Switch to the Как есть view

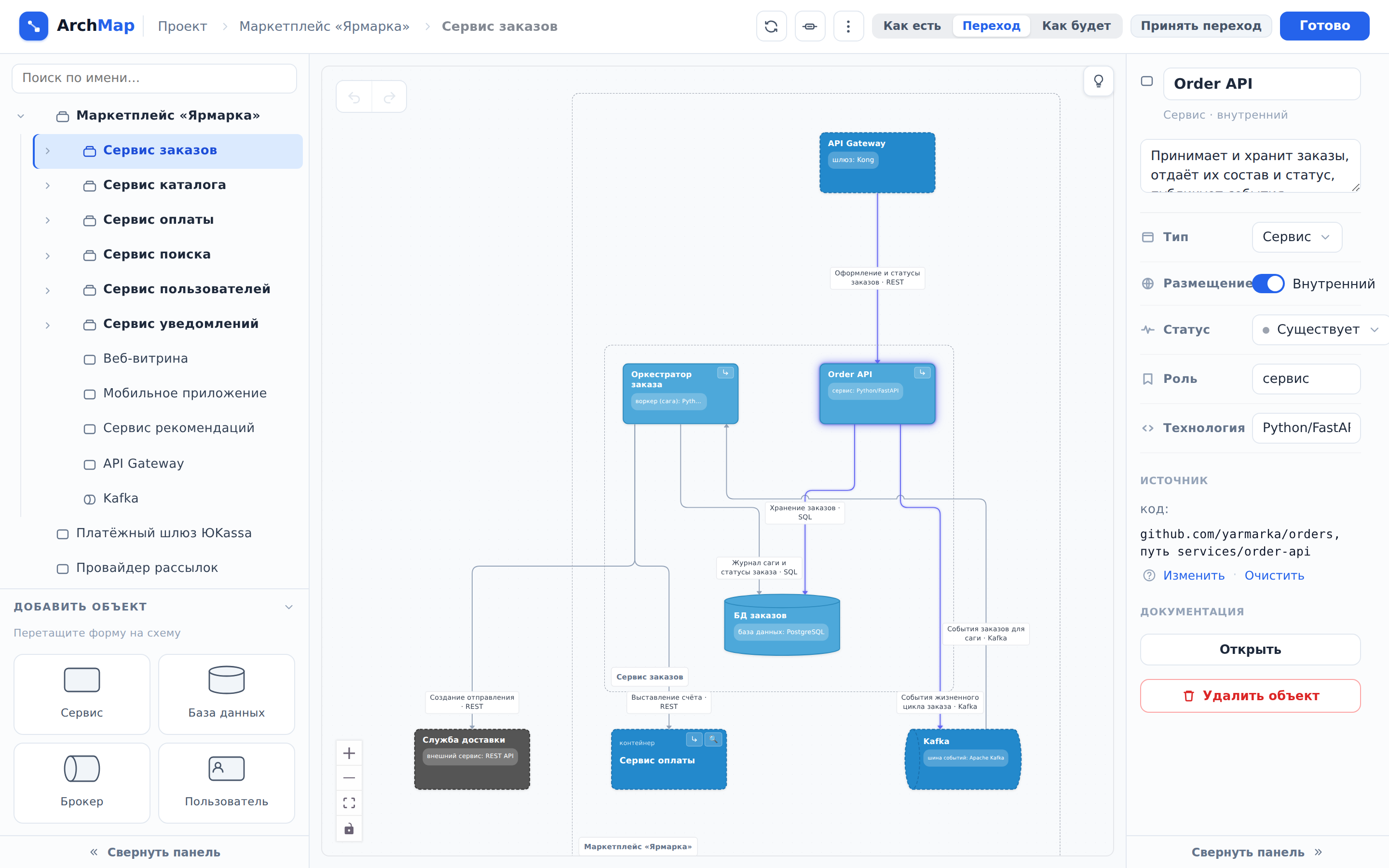point(912,26)
